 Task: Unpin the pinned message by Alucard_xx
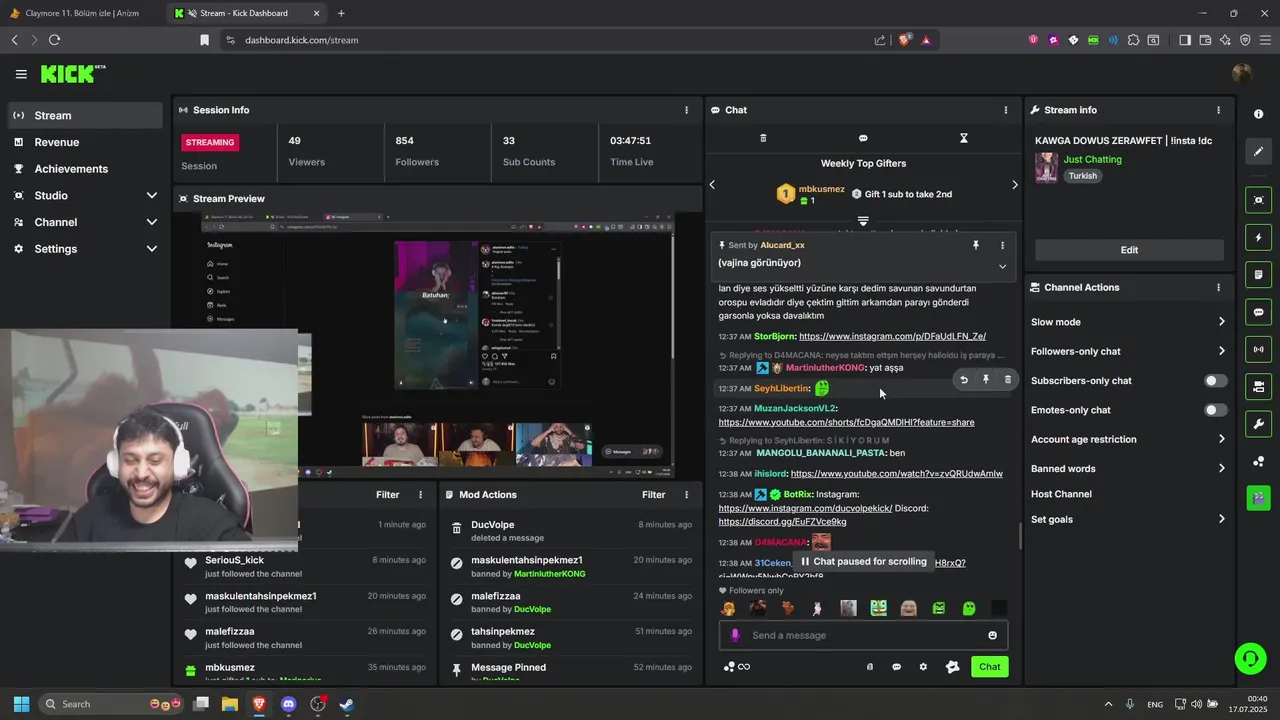click(976, 245)
